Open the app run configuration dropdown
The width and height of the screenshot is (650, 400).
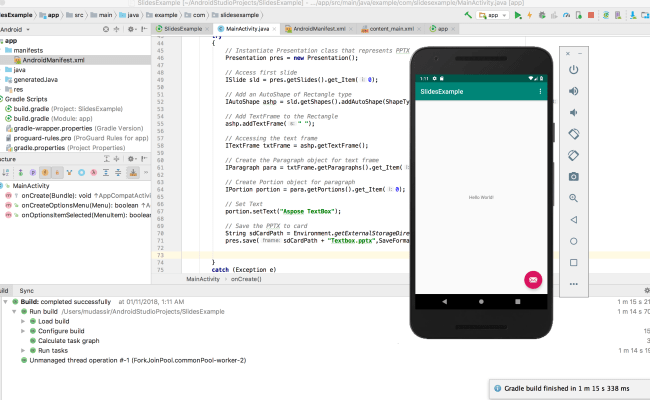coord(493,15)
